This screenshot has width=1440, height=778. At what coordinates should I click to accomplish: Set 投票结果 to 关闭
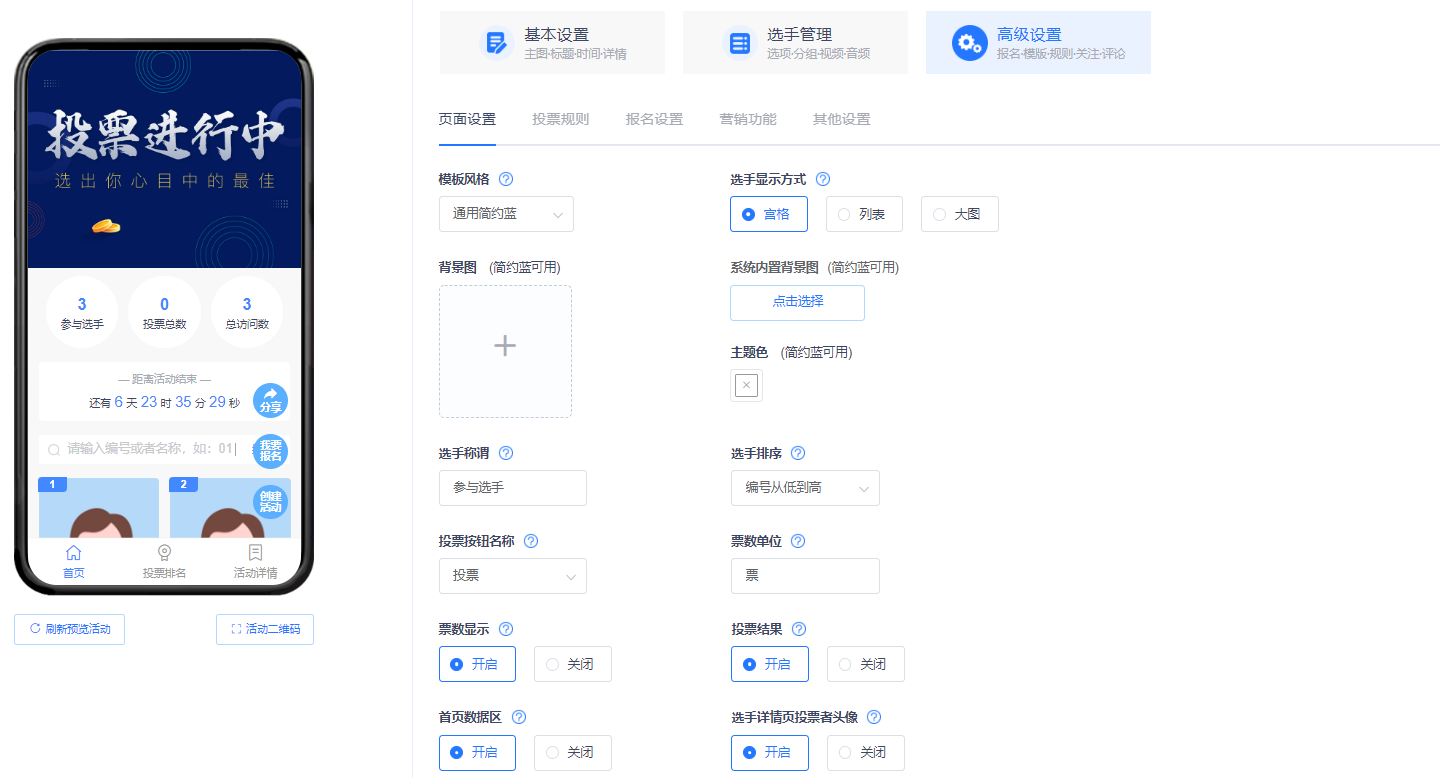pos(866,664)
